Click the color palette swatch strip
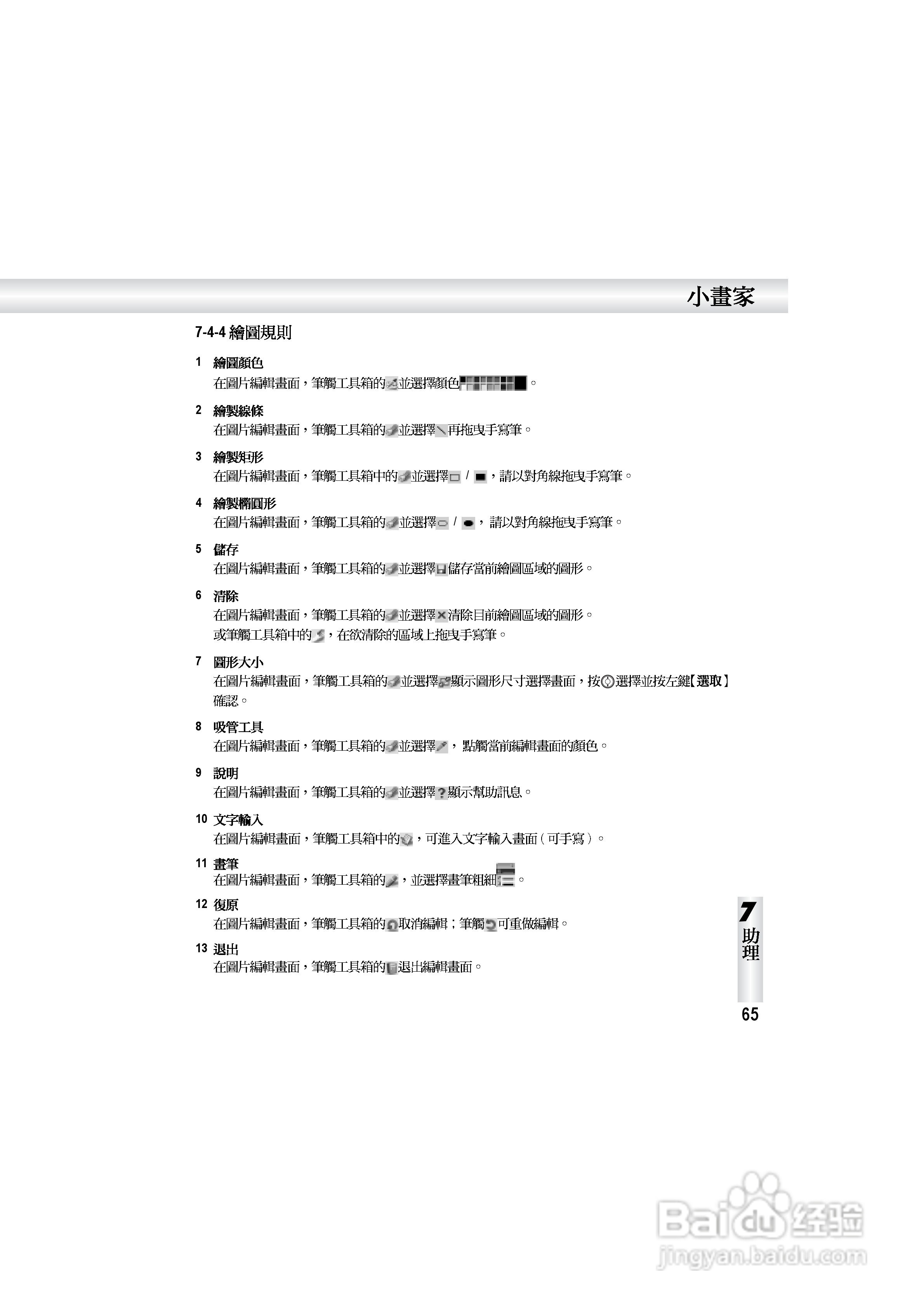Viewport: 924px width, 1308px height. [493, 383]
